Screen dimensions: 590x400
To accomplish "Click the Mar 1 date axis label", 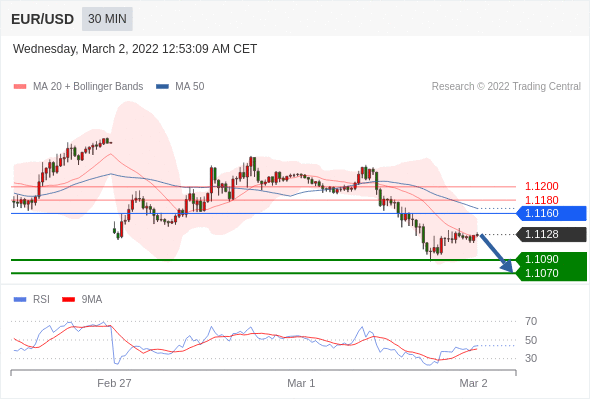I will tap(301, 383).
